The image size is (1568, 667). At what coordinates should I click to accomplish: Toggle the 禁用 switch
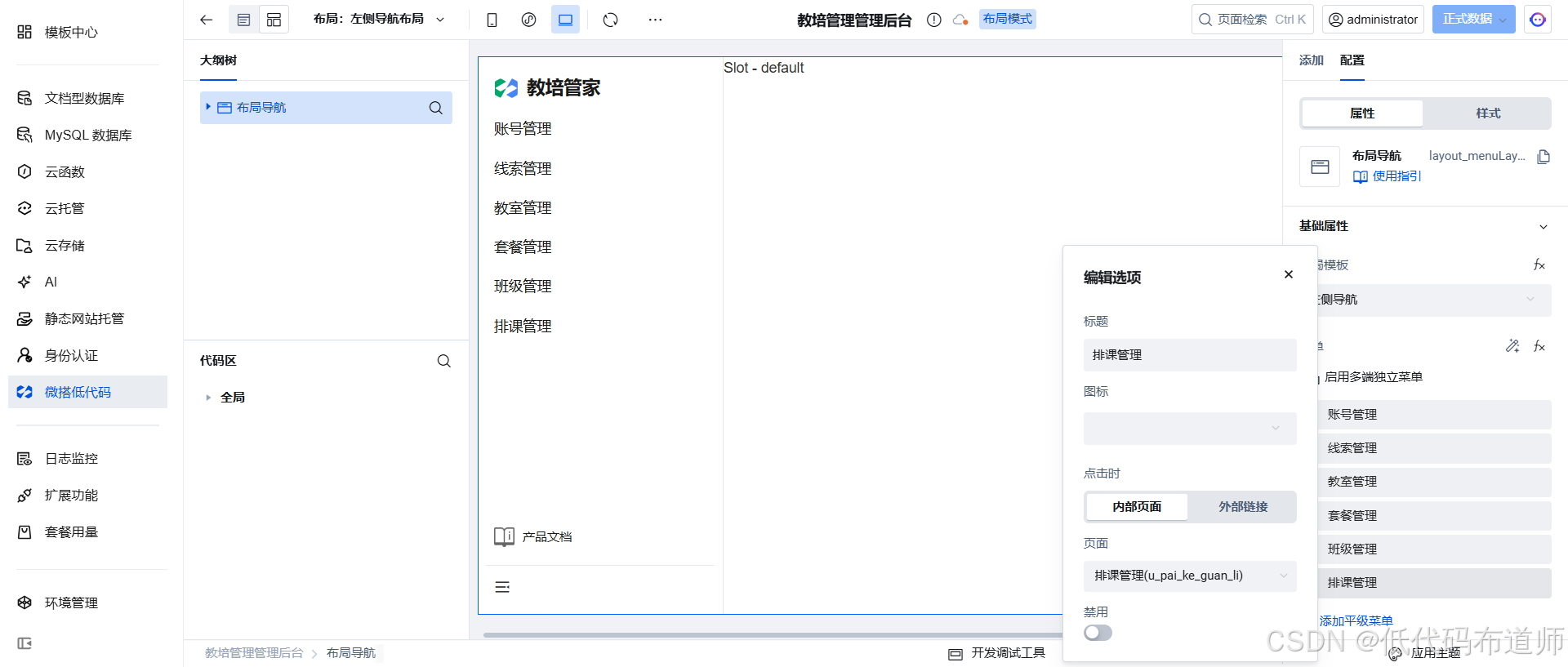click(x=1098, y=633)
